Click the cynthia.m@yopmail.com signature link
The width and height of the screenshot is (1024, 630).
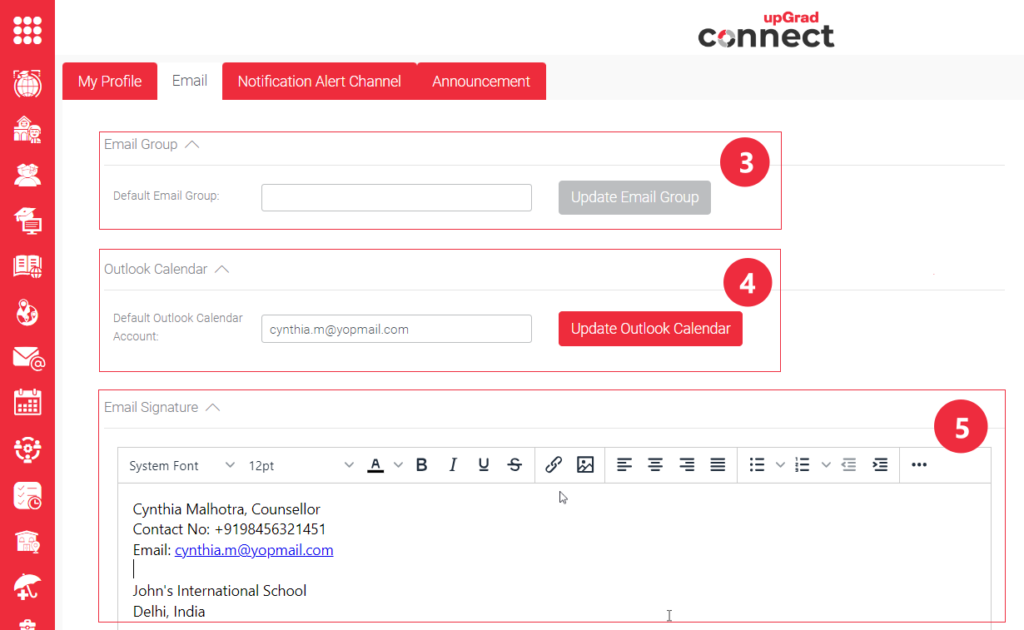pyautogui.click(x=254, y=550)
